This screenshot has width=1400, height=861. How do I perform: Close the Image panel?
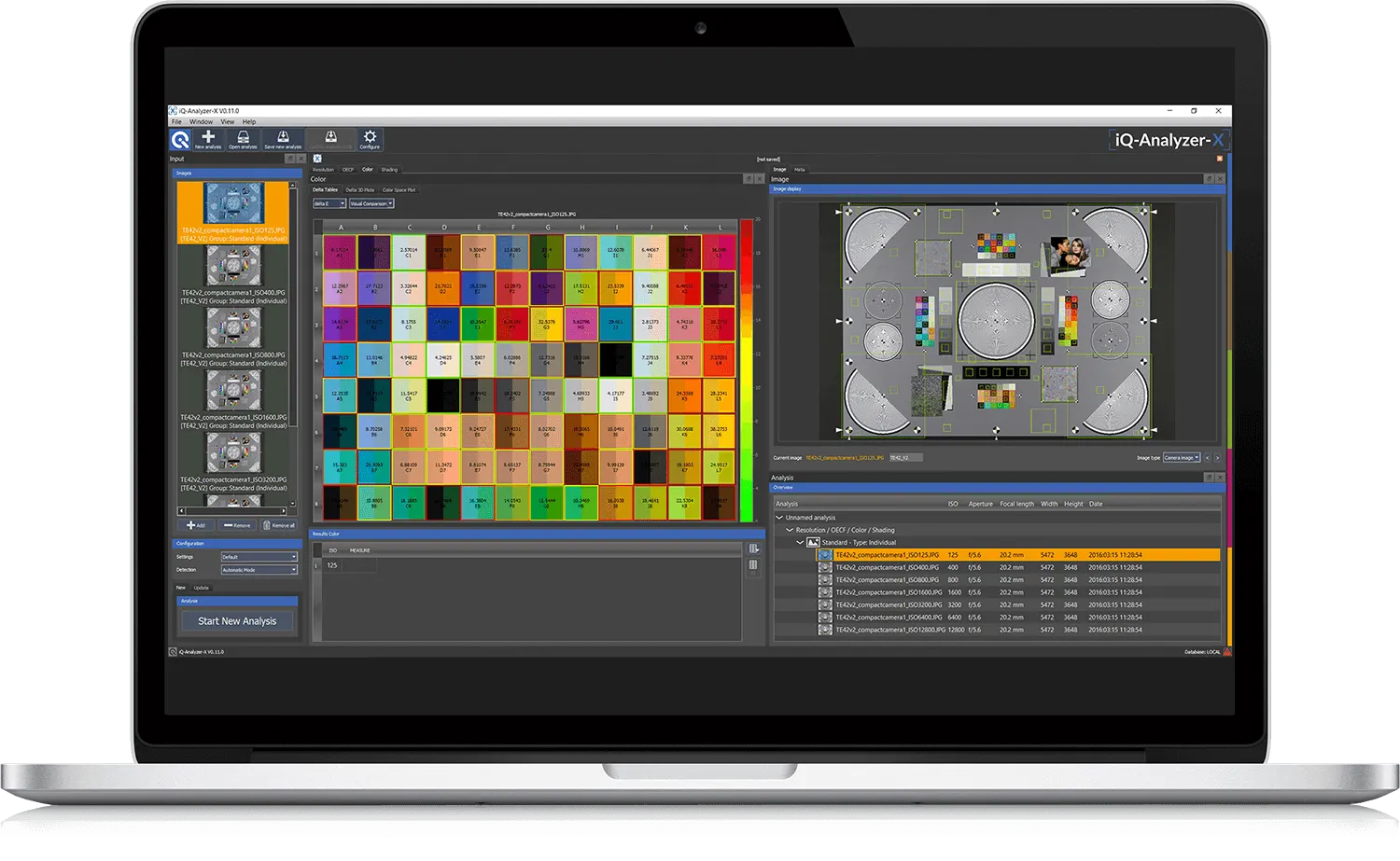click(1220, 178)
